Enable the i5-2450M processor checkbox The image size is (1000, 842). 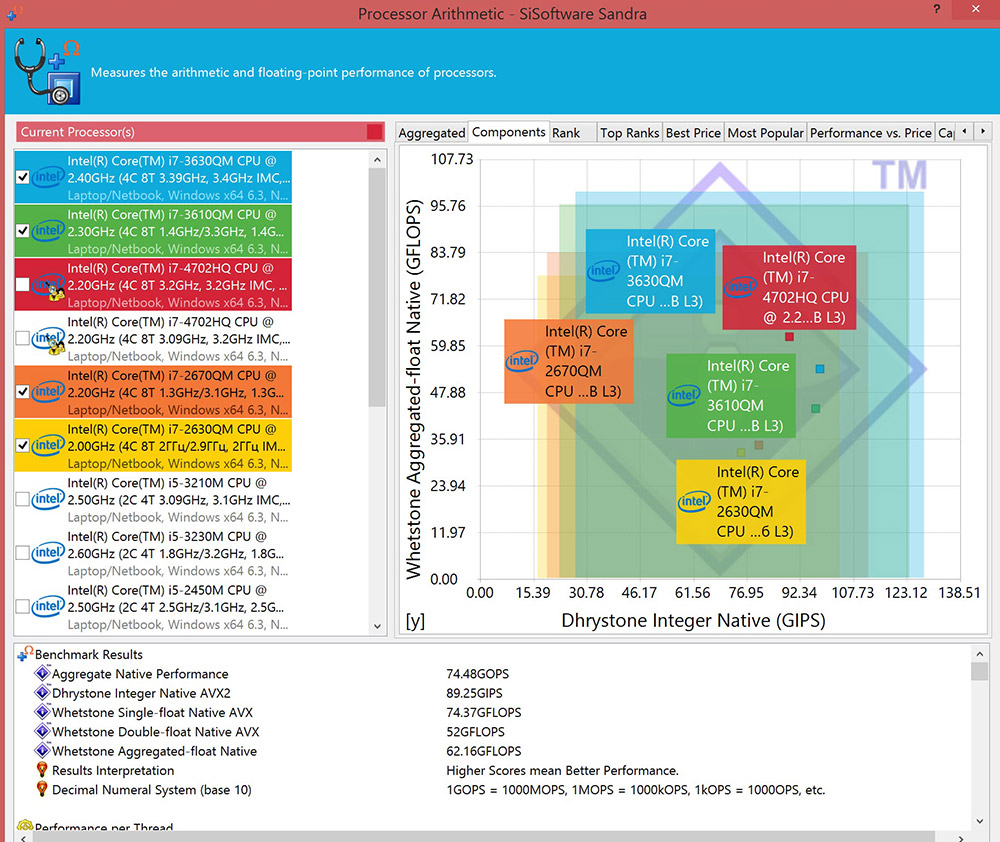tap(22, 606)
